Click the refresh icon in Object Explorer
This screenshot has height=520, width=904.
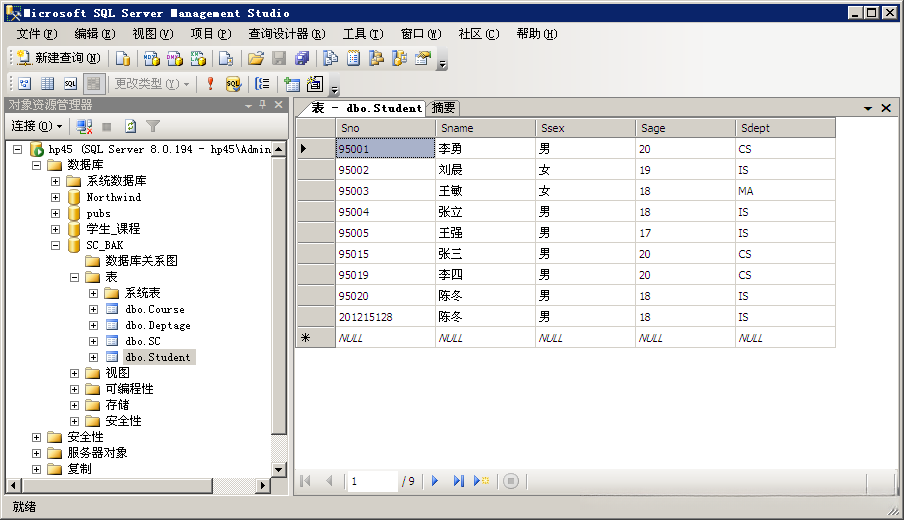pos(130,126)
